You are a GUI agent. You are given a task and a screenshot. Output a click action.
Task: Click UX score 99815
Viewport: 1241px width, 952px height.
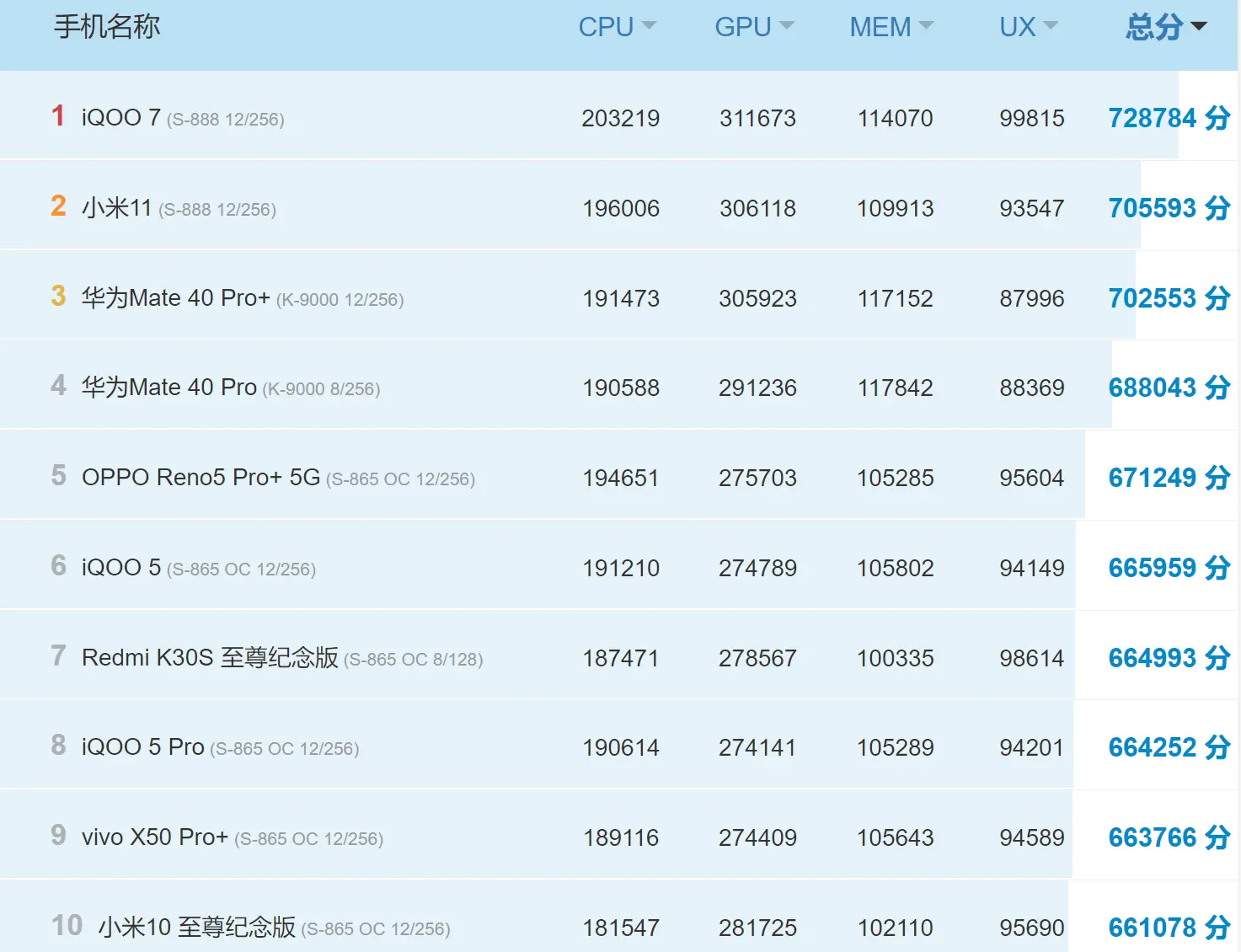point(1032,118)
